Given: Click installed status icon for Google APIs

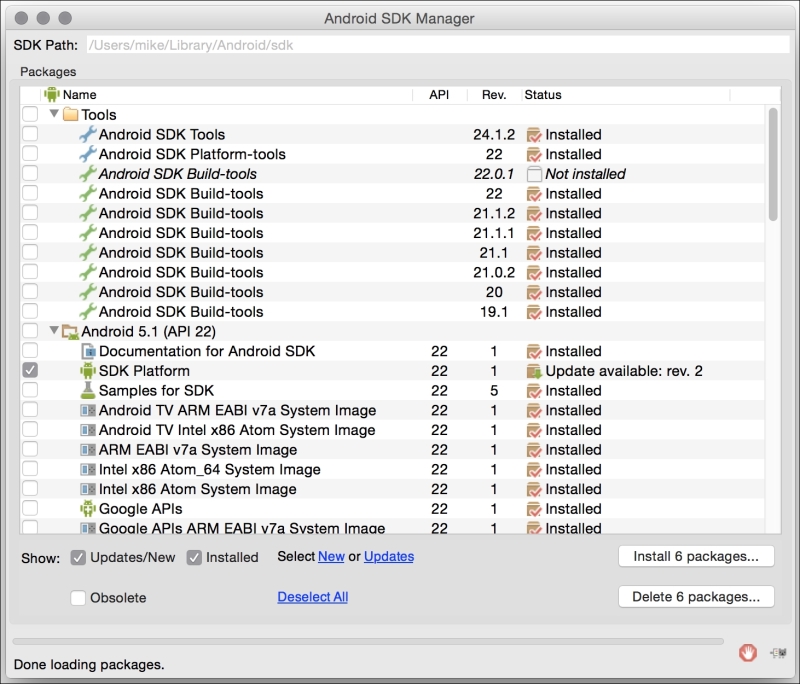Looking at the screenshot, I should pos(534,509).
